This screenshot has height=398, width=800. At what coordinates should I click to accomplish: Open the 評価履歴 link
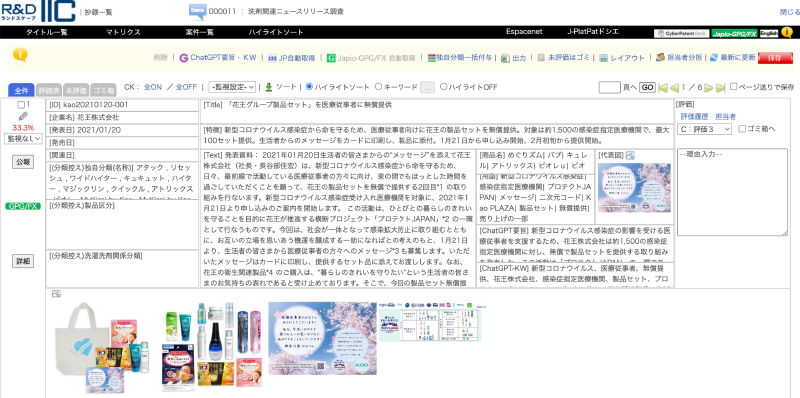[x=694, y=116]
